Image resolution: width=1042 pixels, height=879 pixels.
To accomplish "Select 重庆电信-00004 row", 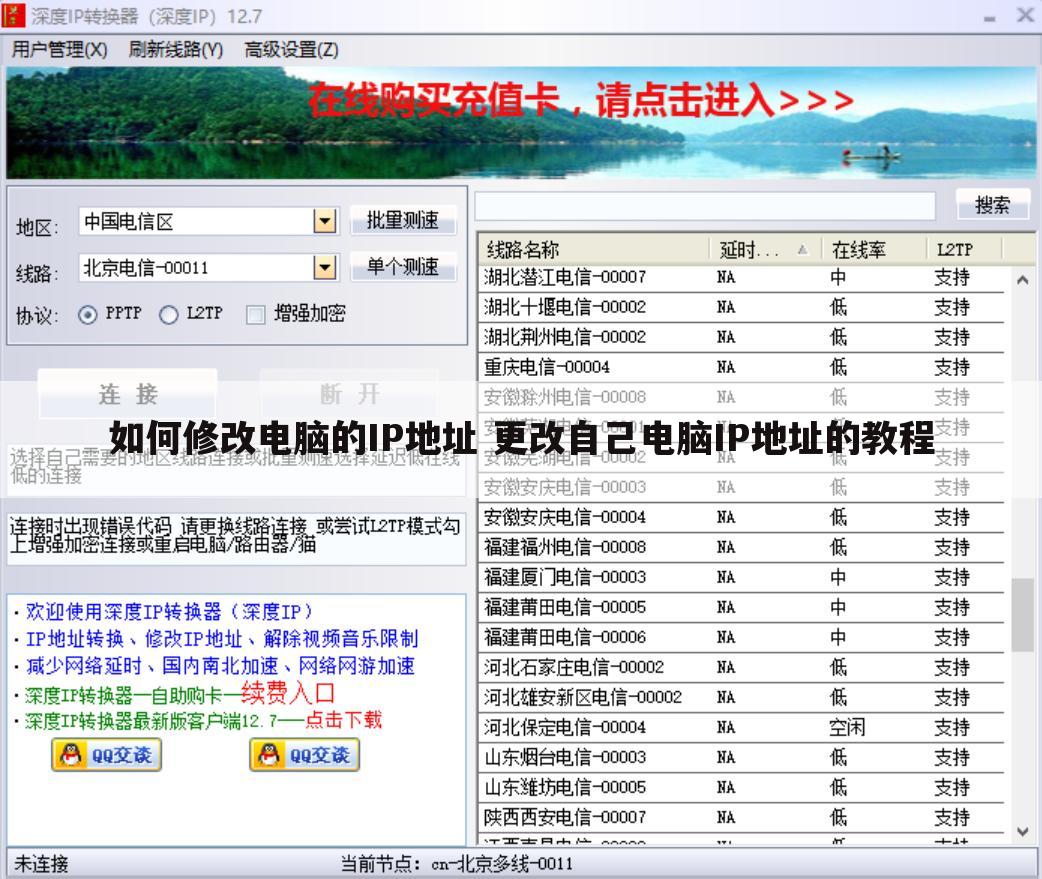I will pos(741,367).
